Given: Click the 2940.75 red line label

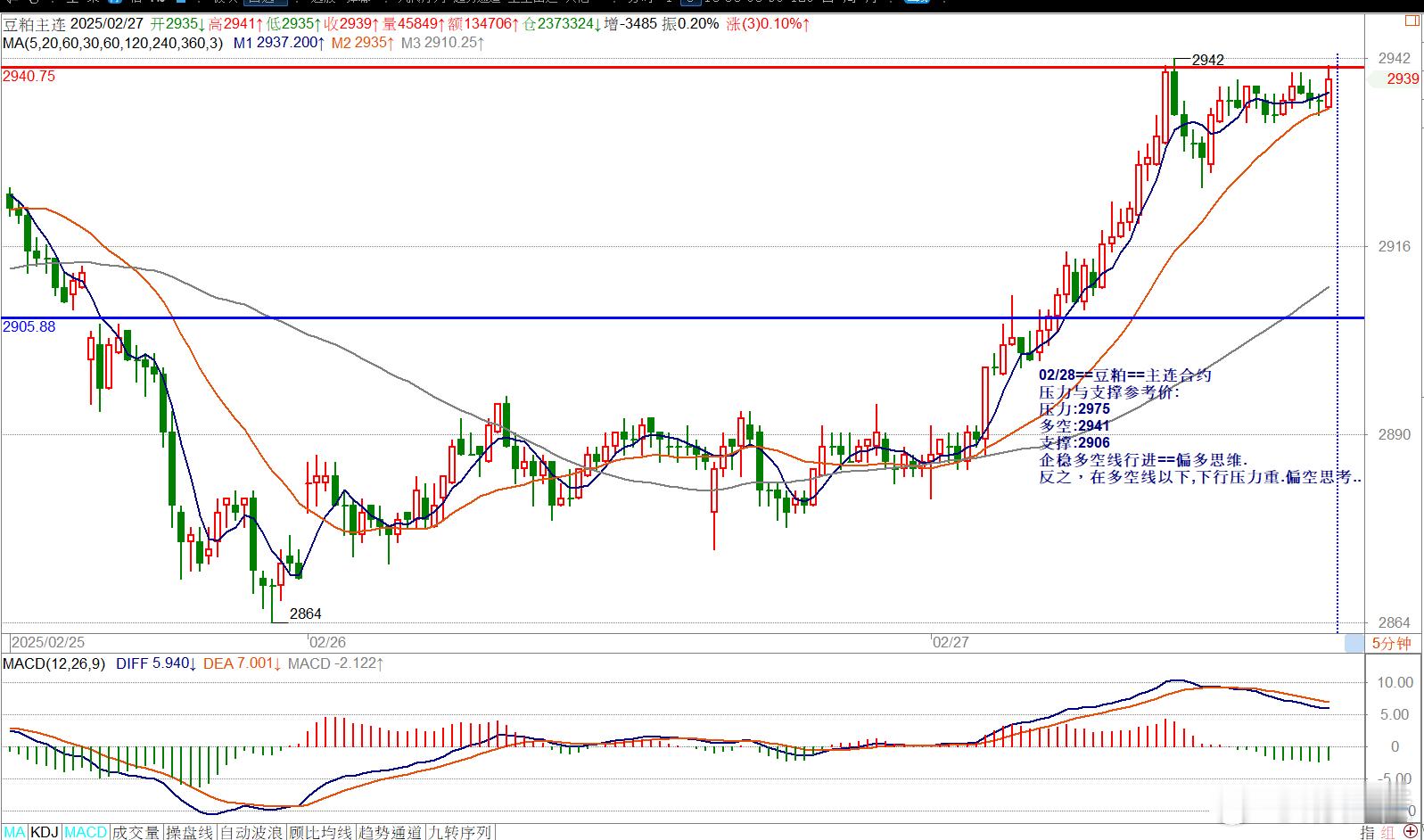Looking at the screenshot, I should [x=29, y=77].
